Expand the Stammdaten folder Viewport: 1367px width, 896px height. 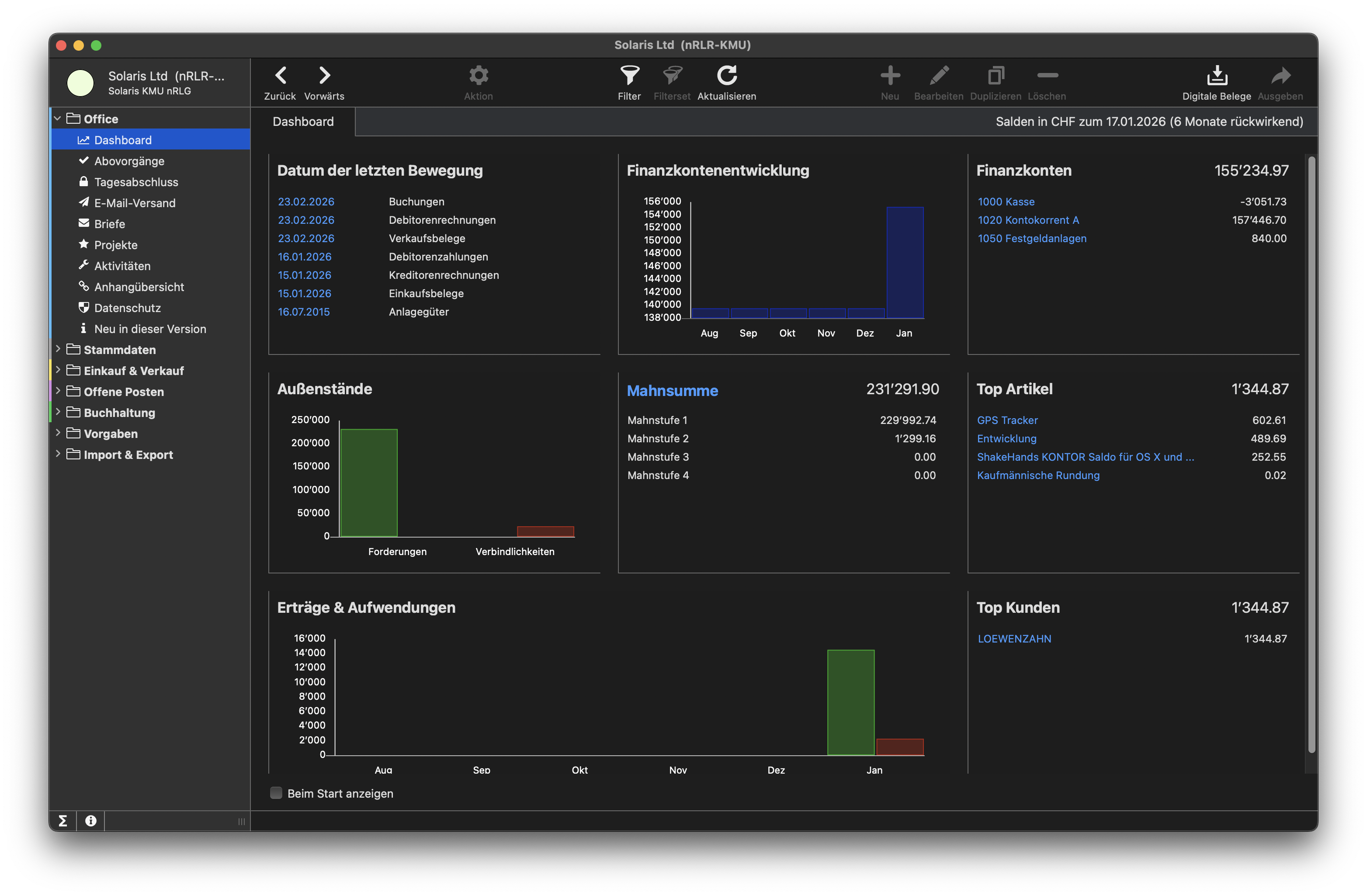coord(58,349)
